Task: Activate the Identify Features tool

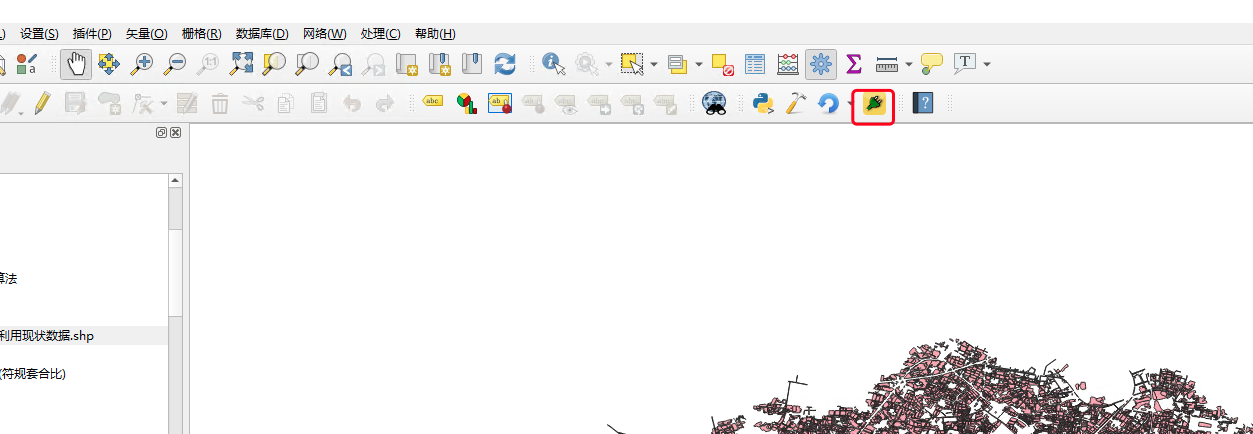Action: [x=553, y=64]
